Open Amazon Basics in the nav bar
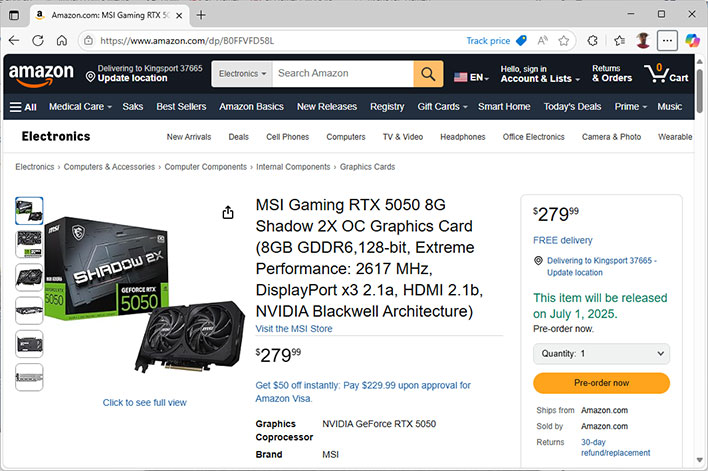 tap(251, 107)
